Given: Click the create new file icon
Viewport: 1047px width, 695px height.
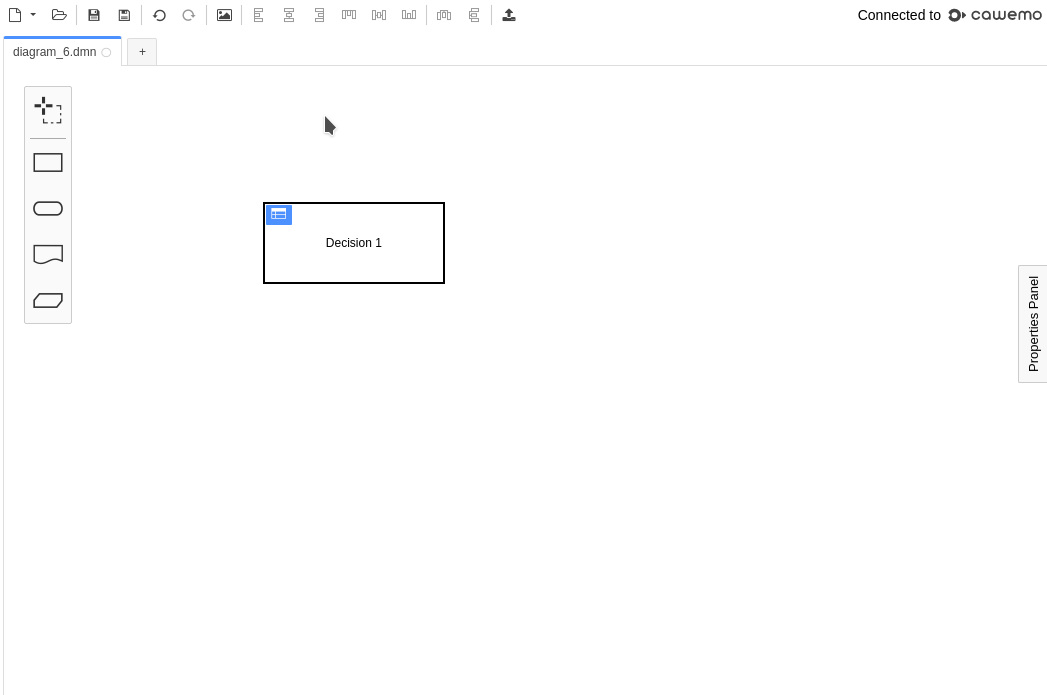Looking at the screenshot, I should click(x=15, y=15).
